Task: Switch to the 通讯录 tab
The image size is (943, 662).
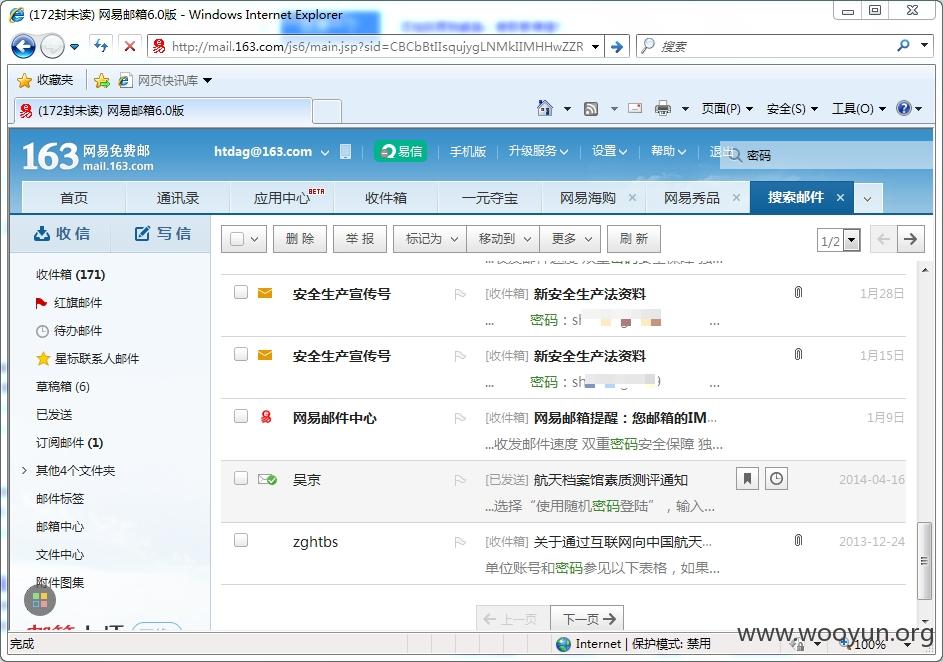Action: [178, 198]
